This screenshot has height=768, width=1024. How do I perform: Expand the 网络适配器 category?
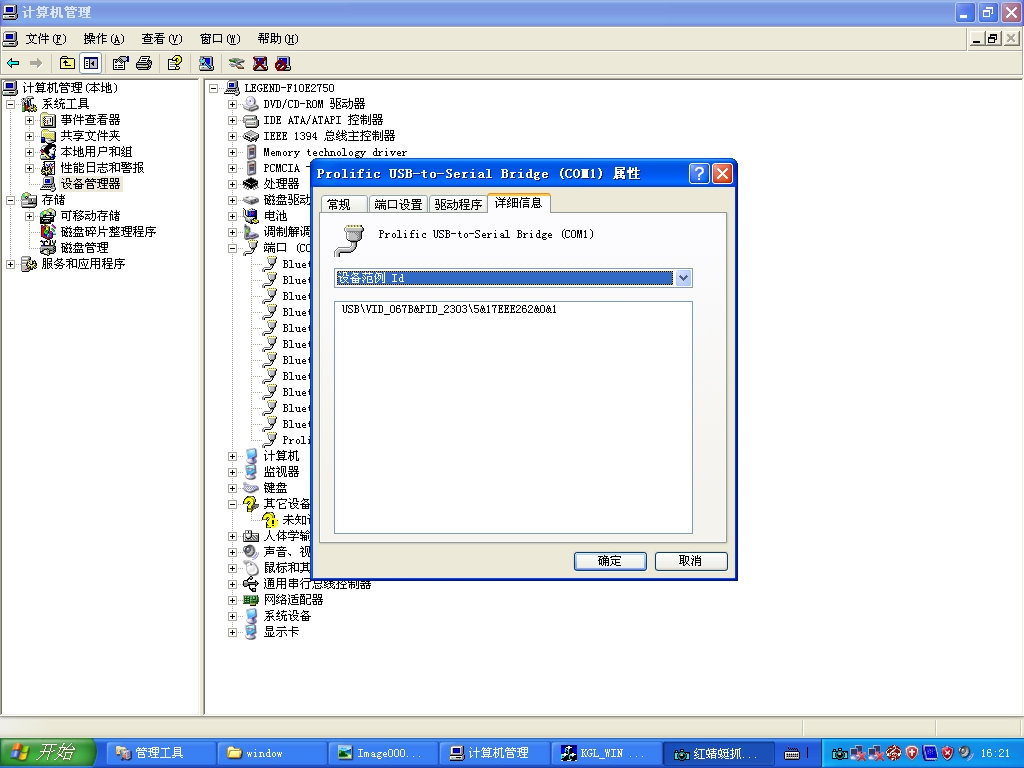pos(232,600)
